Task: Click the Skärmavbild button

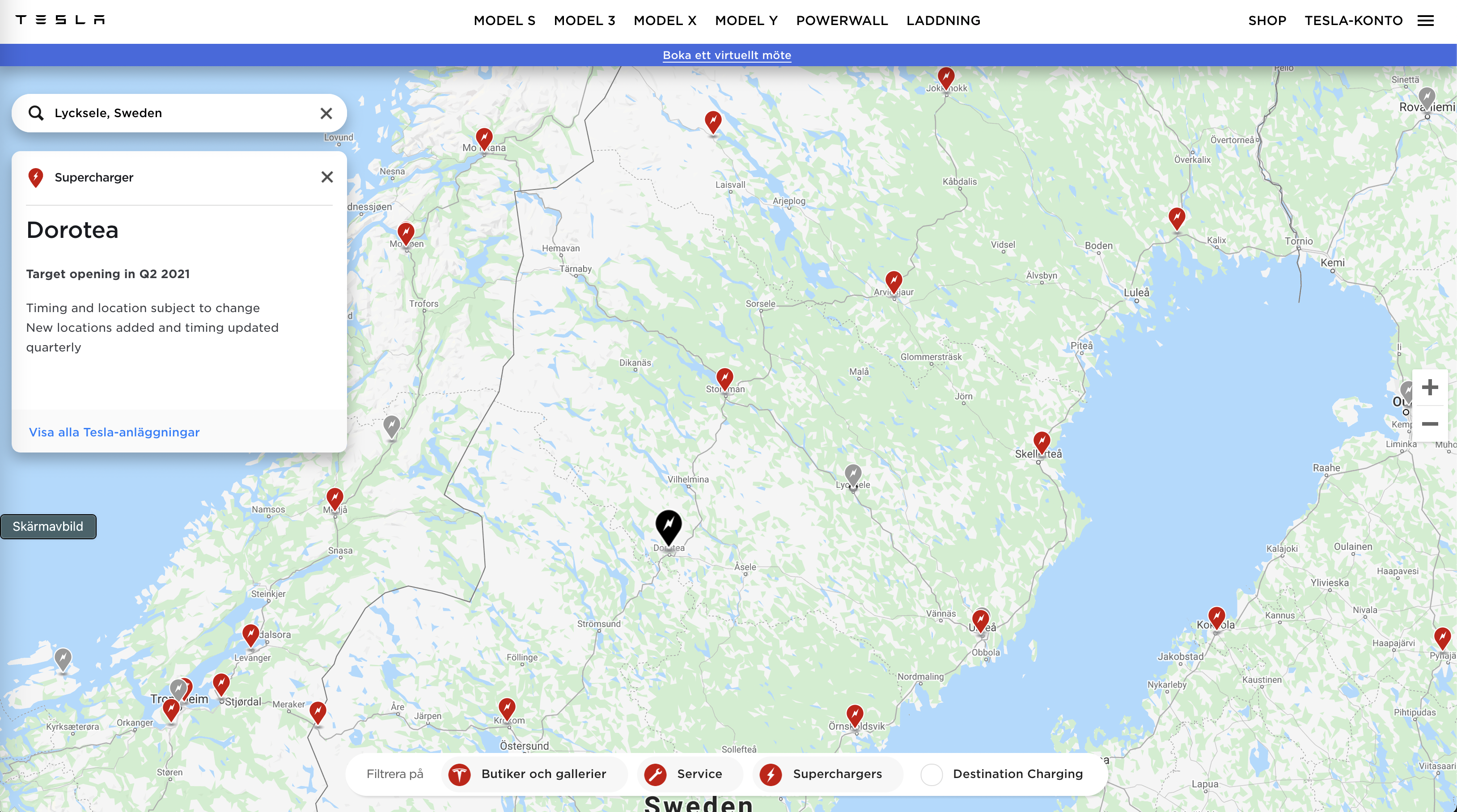Action: coord(48,526)
